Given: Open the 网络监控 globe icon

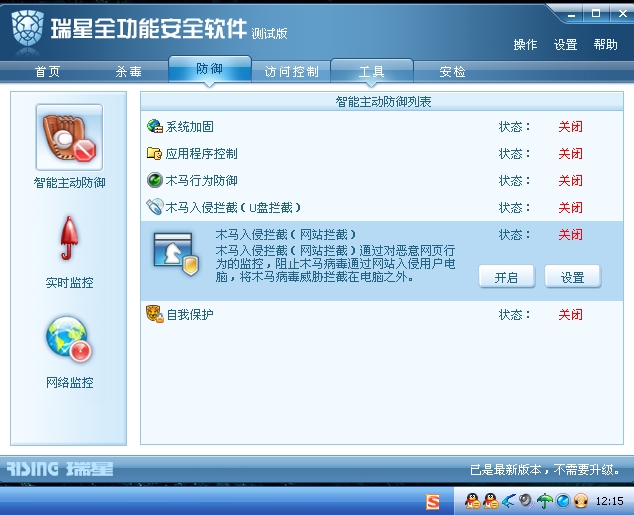Looking at the screenshot, I should pyautogui.click(x=69, y=339).
